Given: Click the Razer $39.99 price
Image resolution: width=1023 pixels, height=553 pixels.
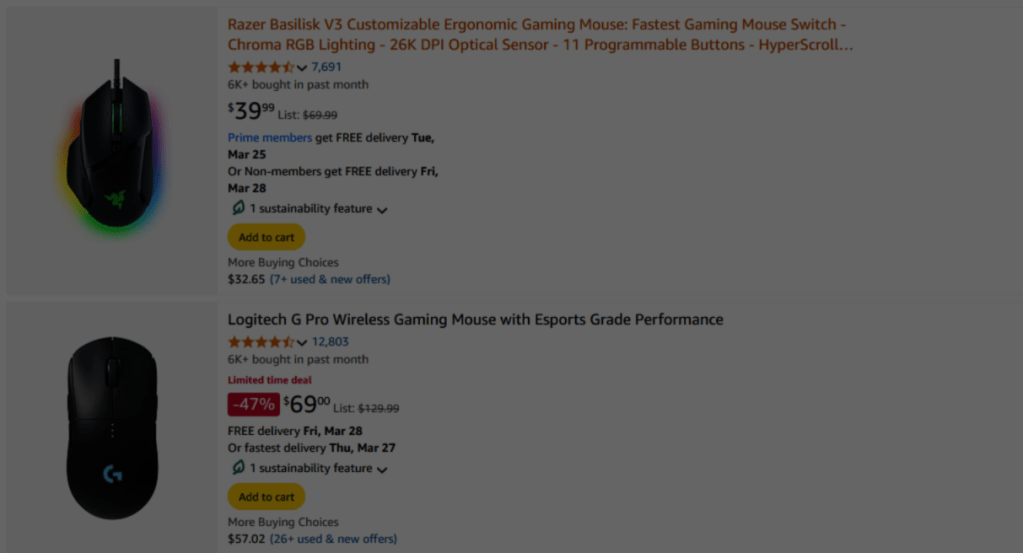Looking at the screenshot, I should (x=251, y=111).
